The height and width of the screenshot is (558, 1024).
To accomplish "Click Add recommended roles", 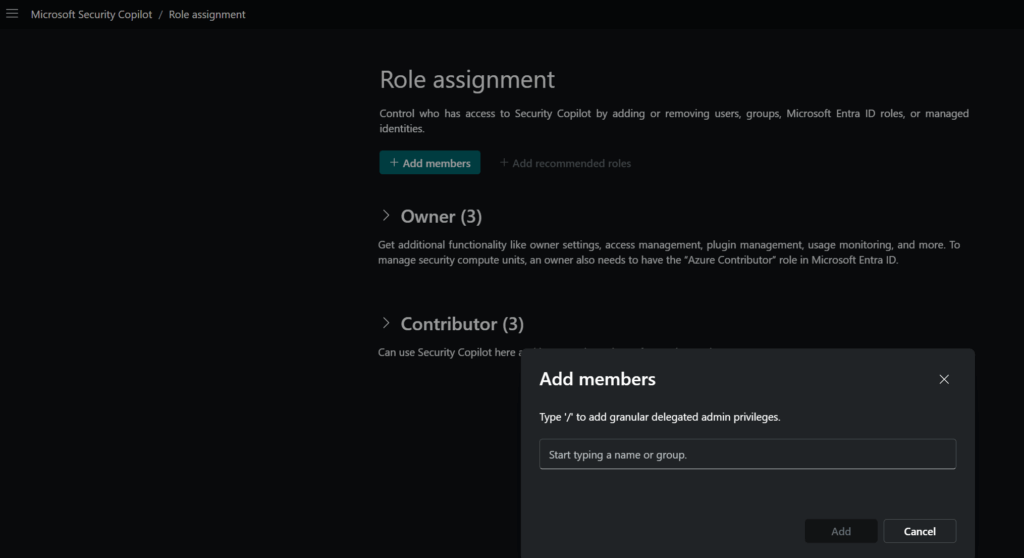I will point(566,163).
